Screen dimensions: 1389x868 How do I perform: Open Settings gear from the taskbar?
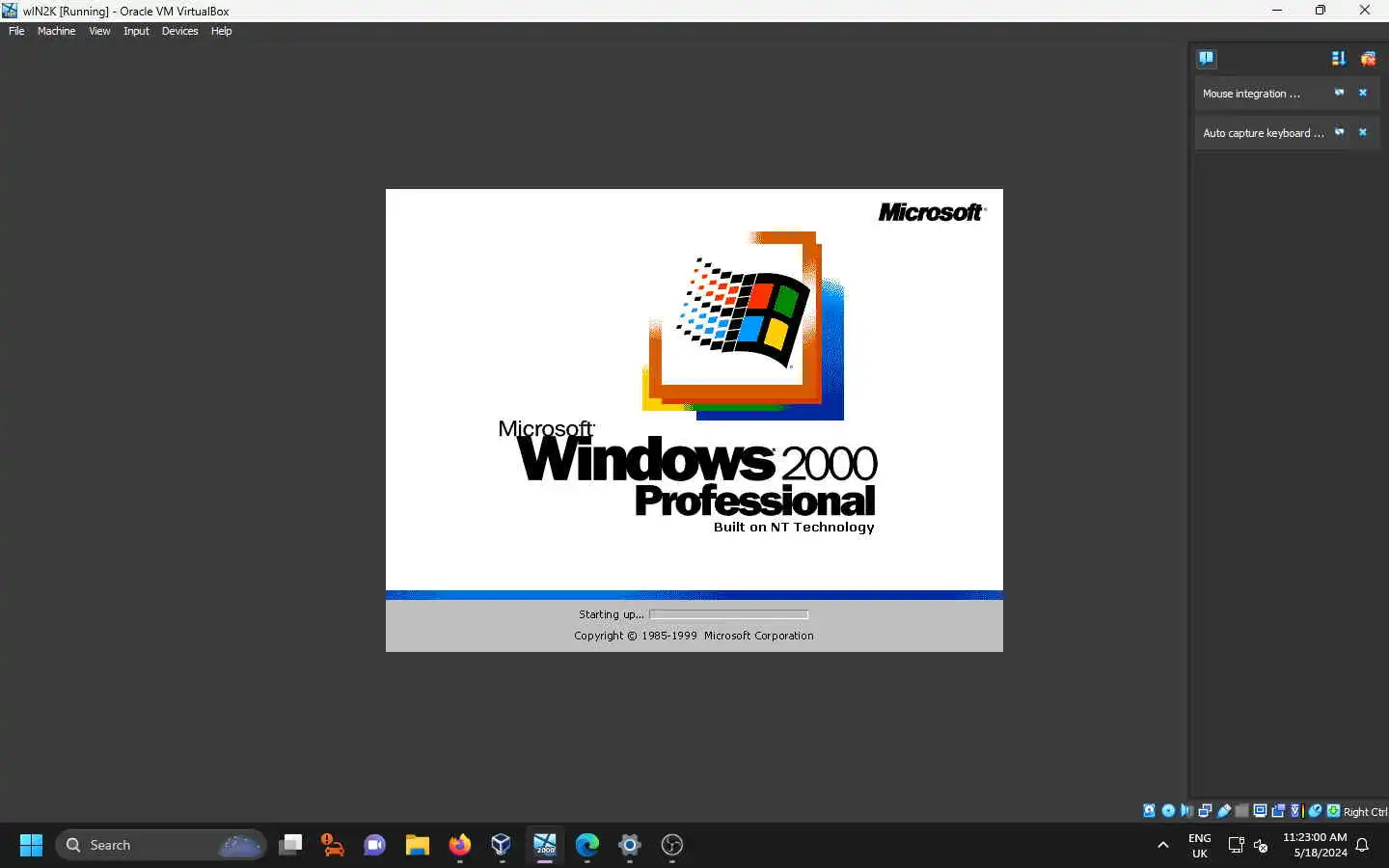pyautogui.click(x=630, y=845)
